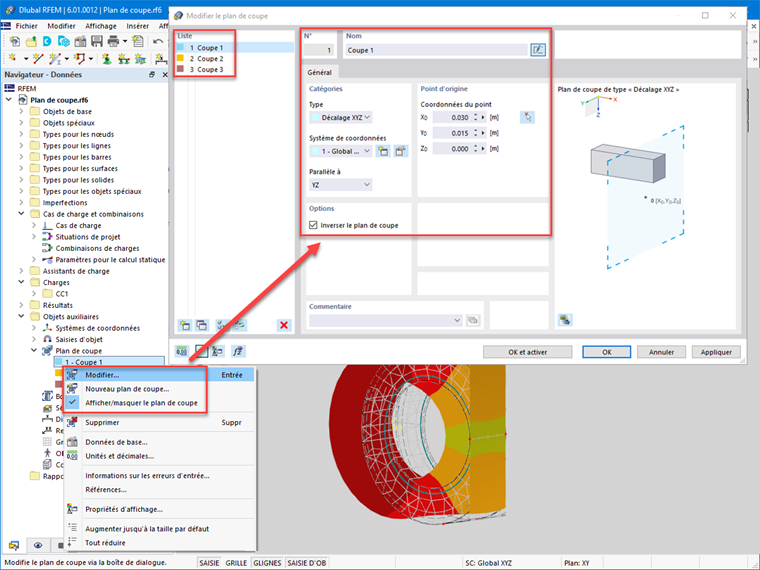Screen dimensions: 760x570
Task: Click the units and decimals dialog icon
Action: [182, 351]
